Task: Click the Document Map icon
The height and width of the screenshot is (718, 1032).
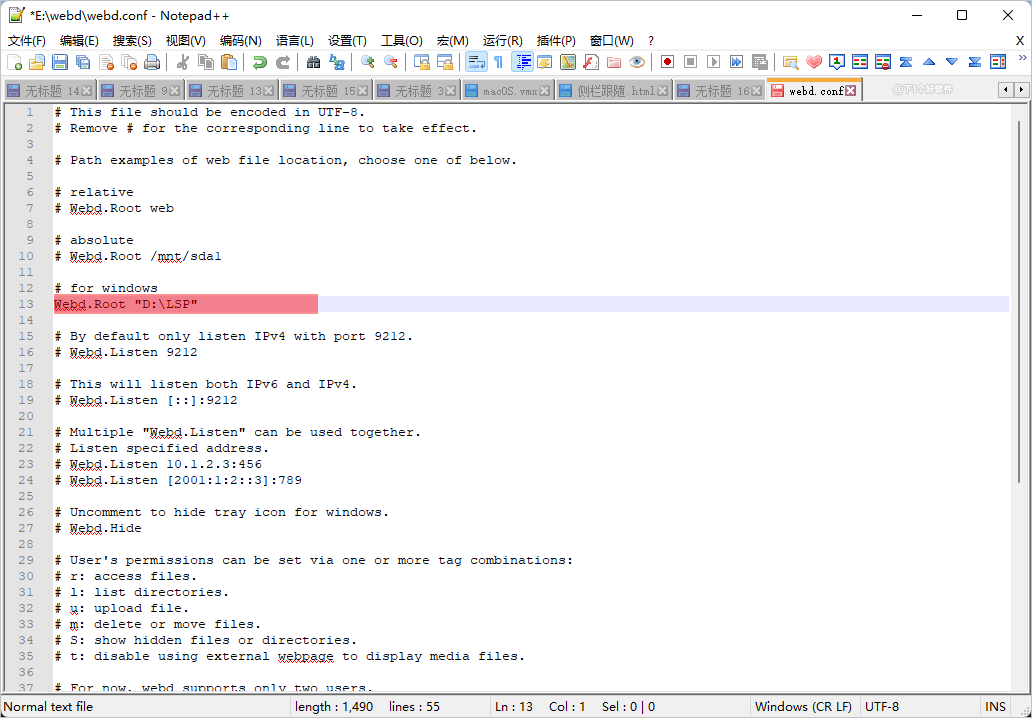Action: 567,63
